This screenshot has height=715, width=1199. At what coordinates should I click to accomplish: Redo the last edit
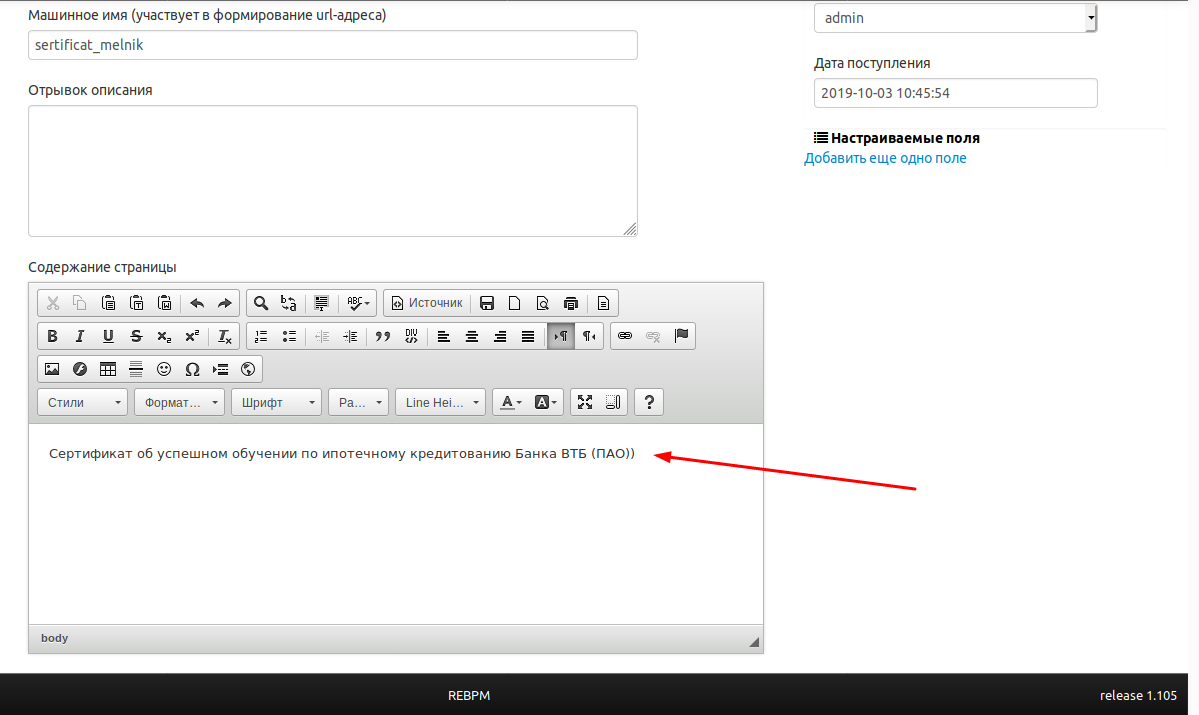click(224, 303)
